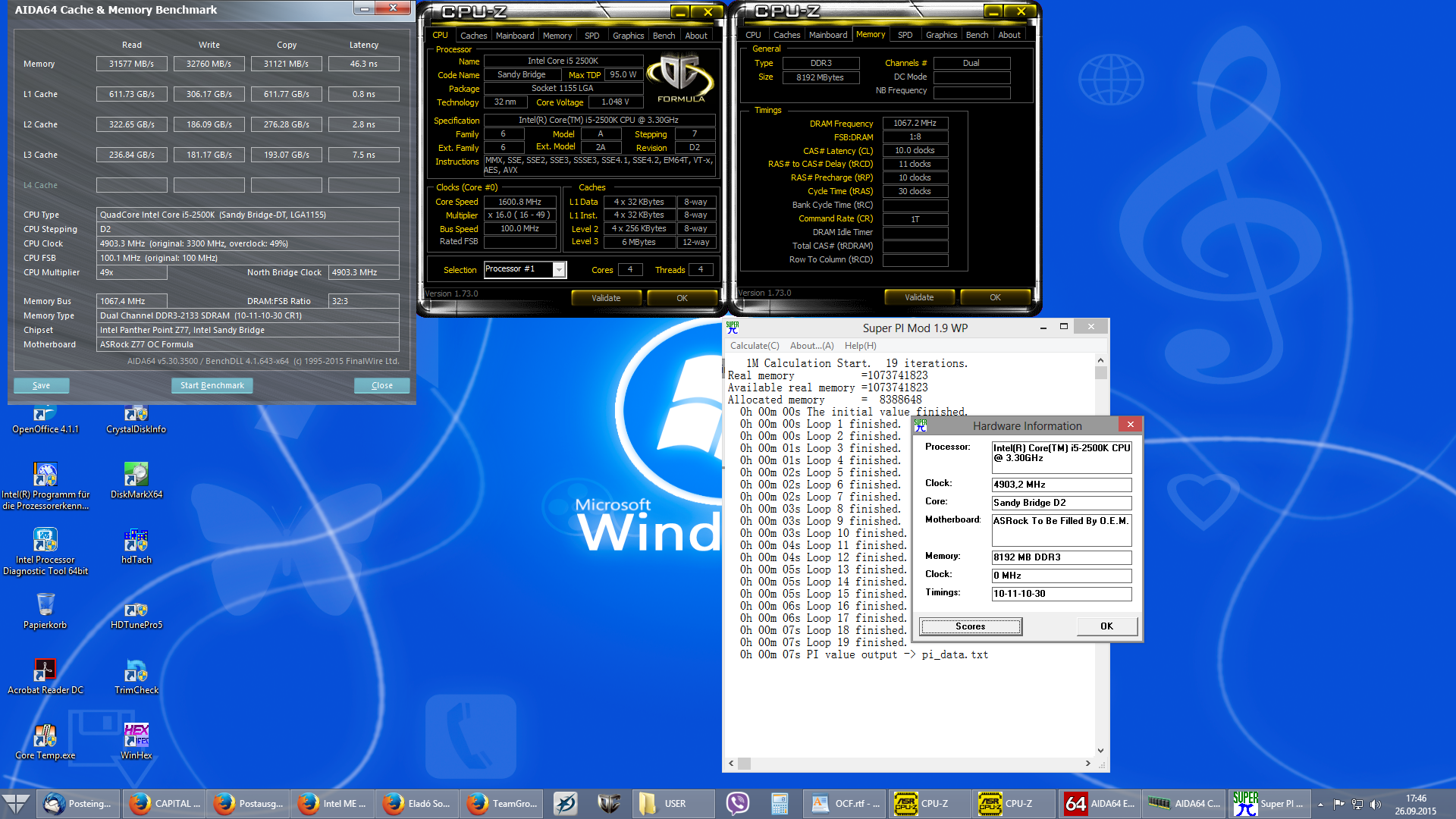The image size is (1456, 819).
Task: Switch to the SPD tab in left CPU-Z
Action: (591, 36)
